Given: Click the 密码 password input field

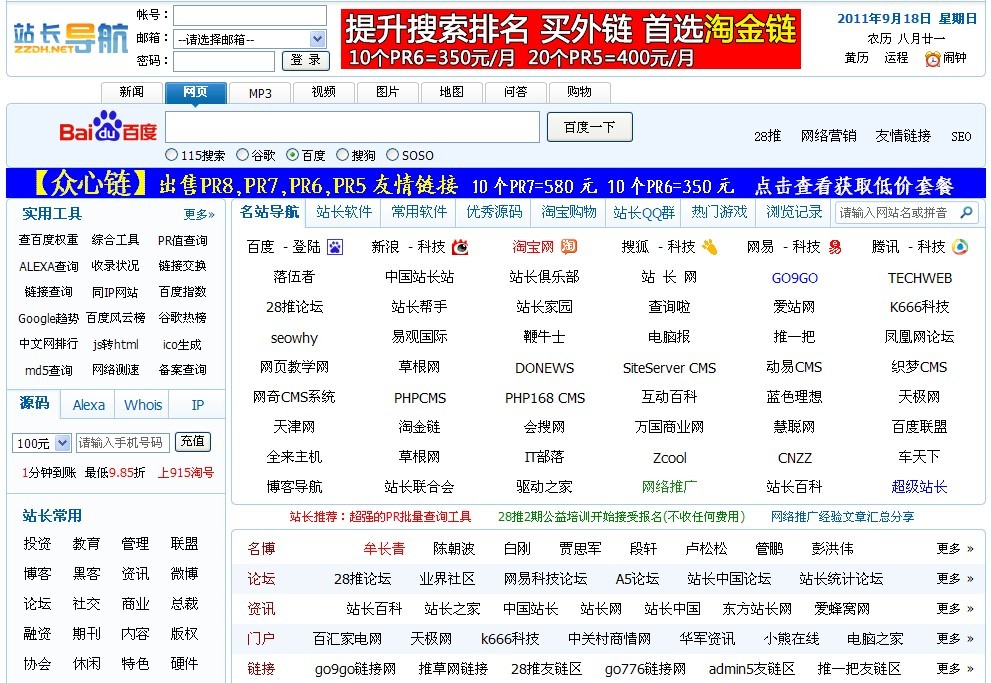Looking at the screenshot, I should (224, 61).
